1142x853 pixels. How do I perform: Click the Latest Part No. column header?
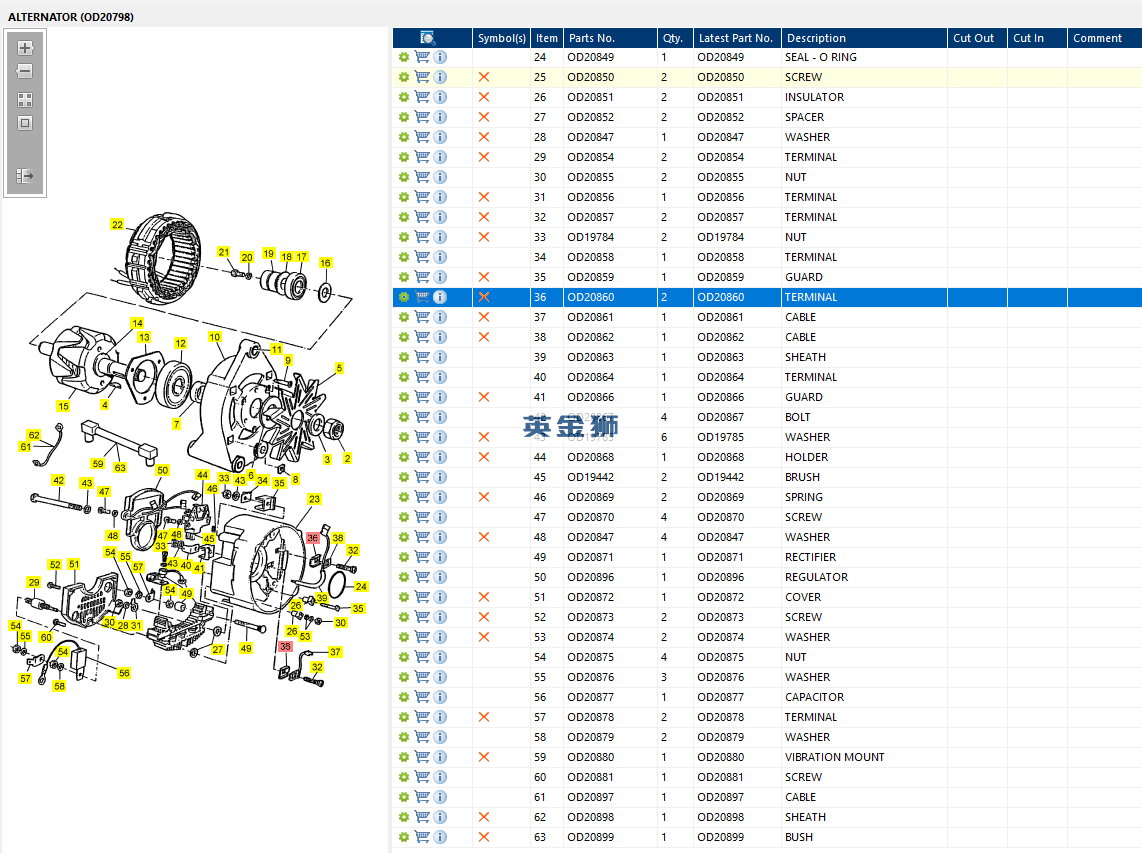[735, 38]
